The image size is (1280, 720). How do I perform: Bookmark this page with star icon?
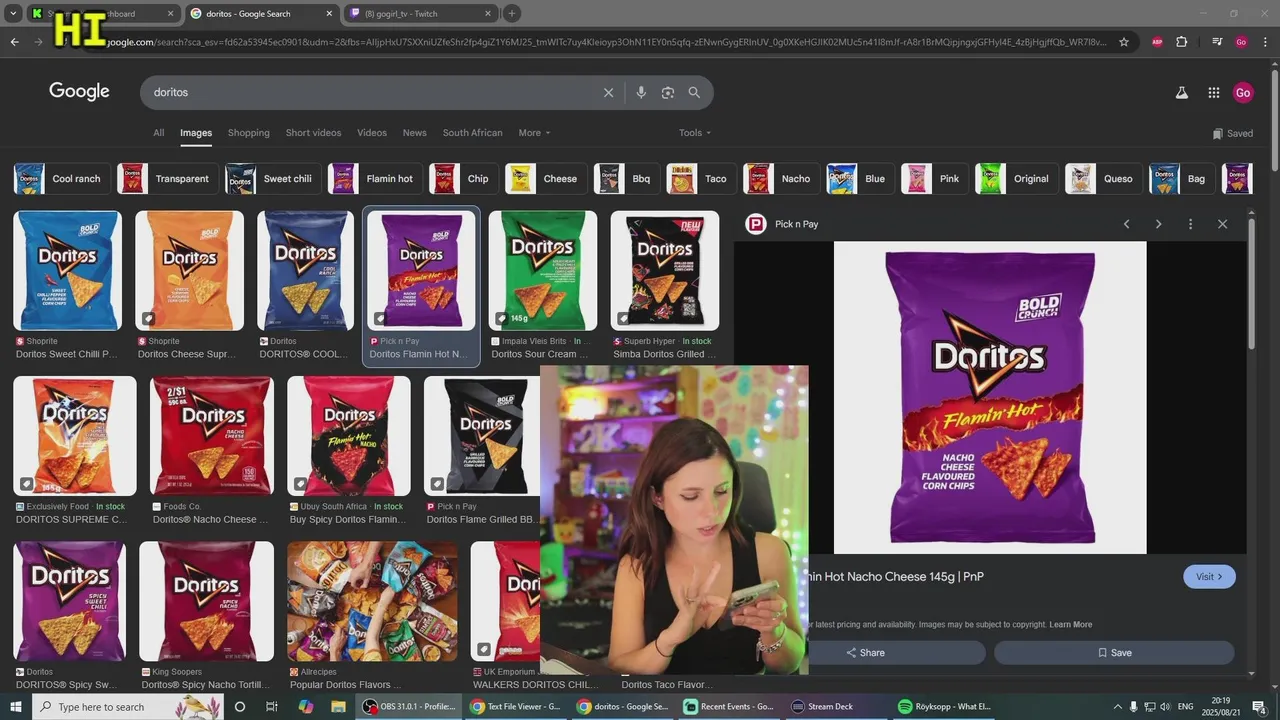1124,42
